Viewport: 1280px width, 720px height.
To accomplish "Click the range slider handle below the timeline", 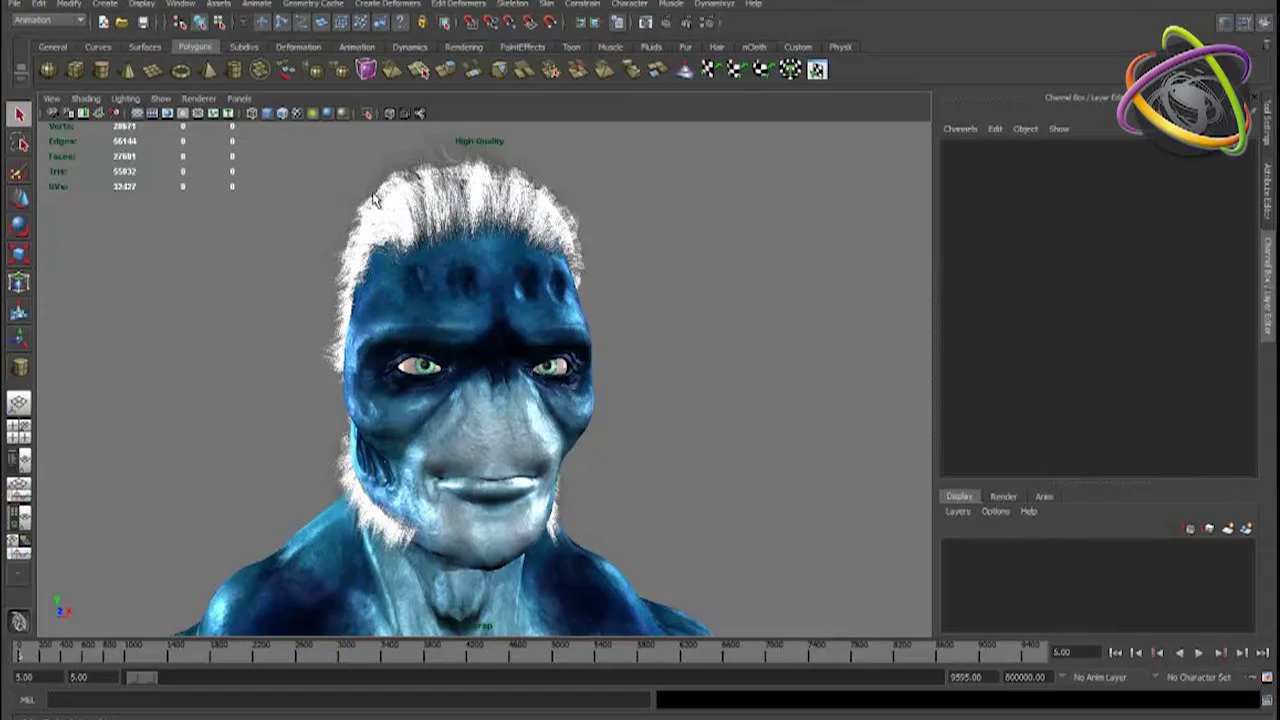I will 141,678.
